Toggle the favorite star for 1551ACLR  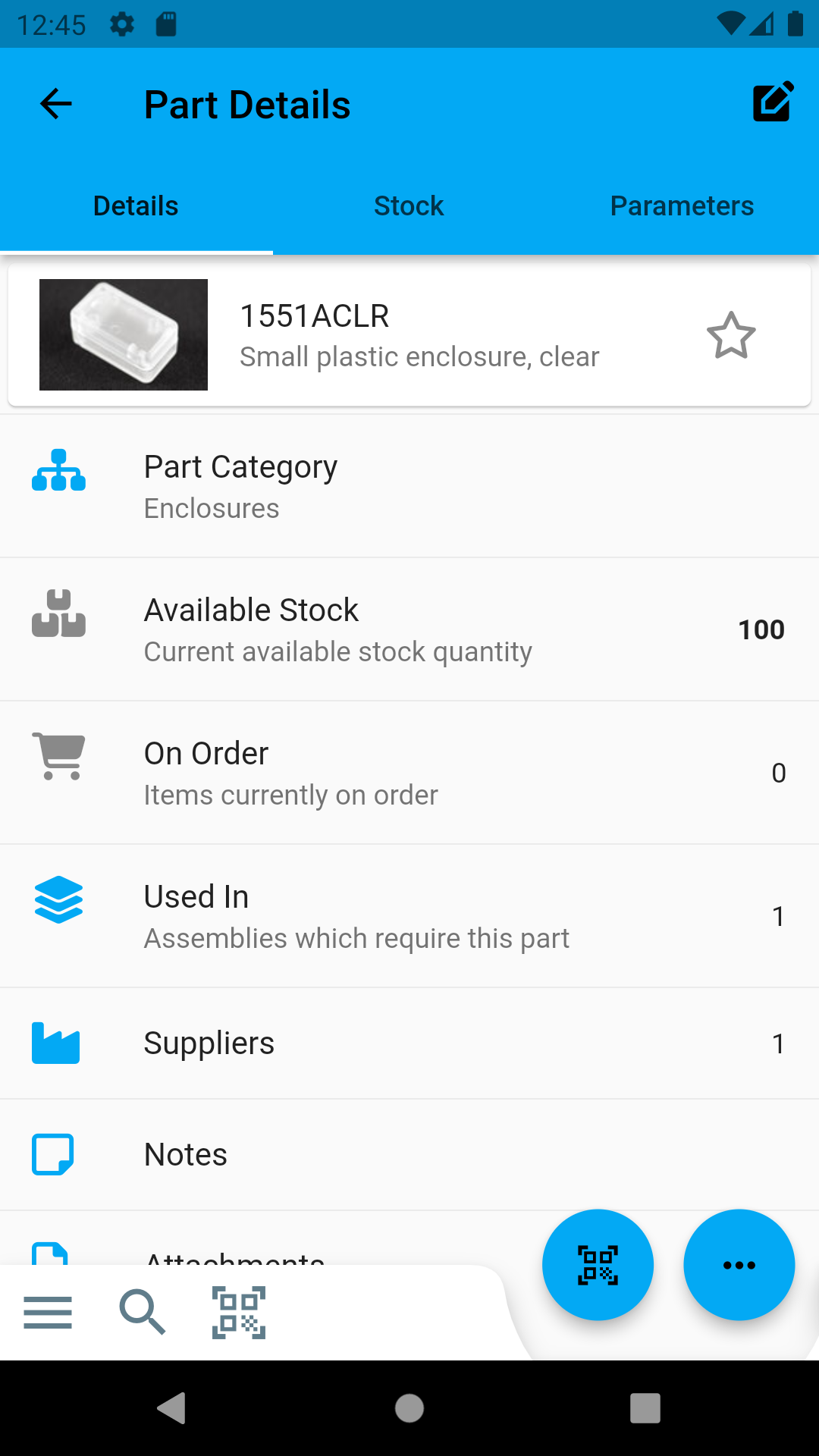pos(731,335)
